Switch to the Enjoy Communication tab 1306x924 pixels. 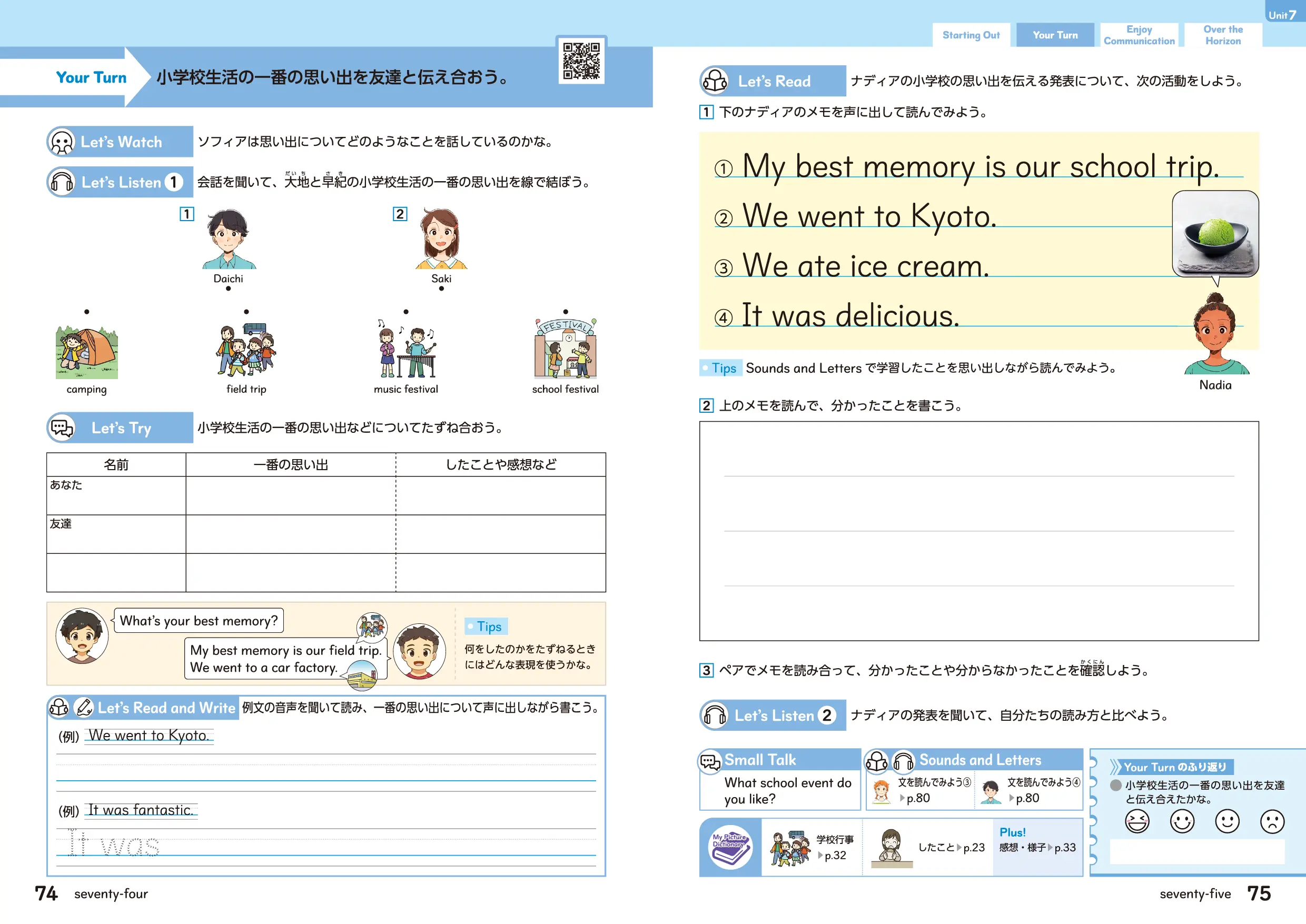point(1139,35)
